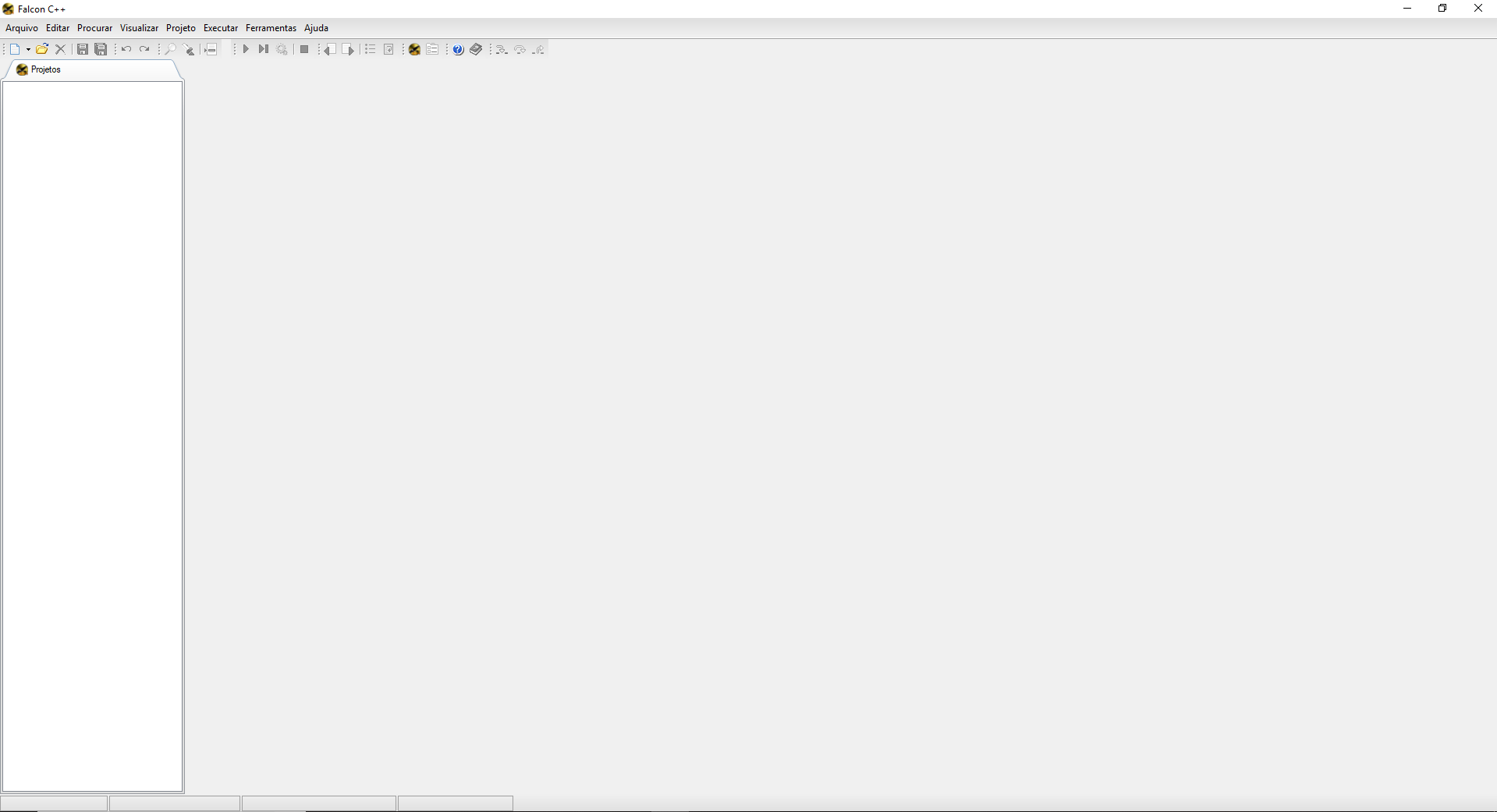
Task: Click the debug step-out icon
Action: pos(539,49)
